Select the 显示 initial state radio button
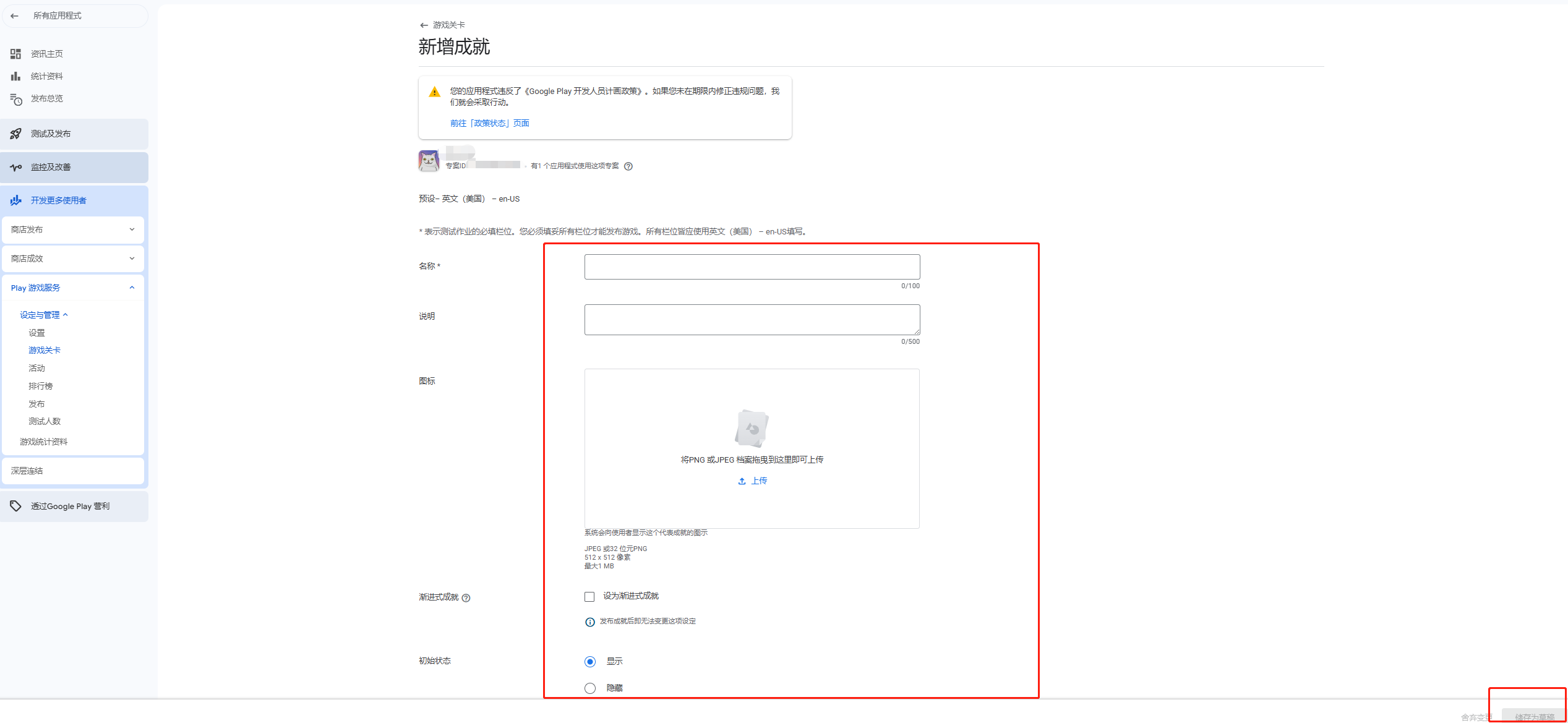This screenshot has height=723, width=1568. pyautogui.click(x=590, y=662)
